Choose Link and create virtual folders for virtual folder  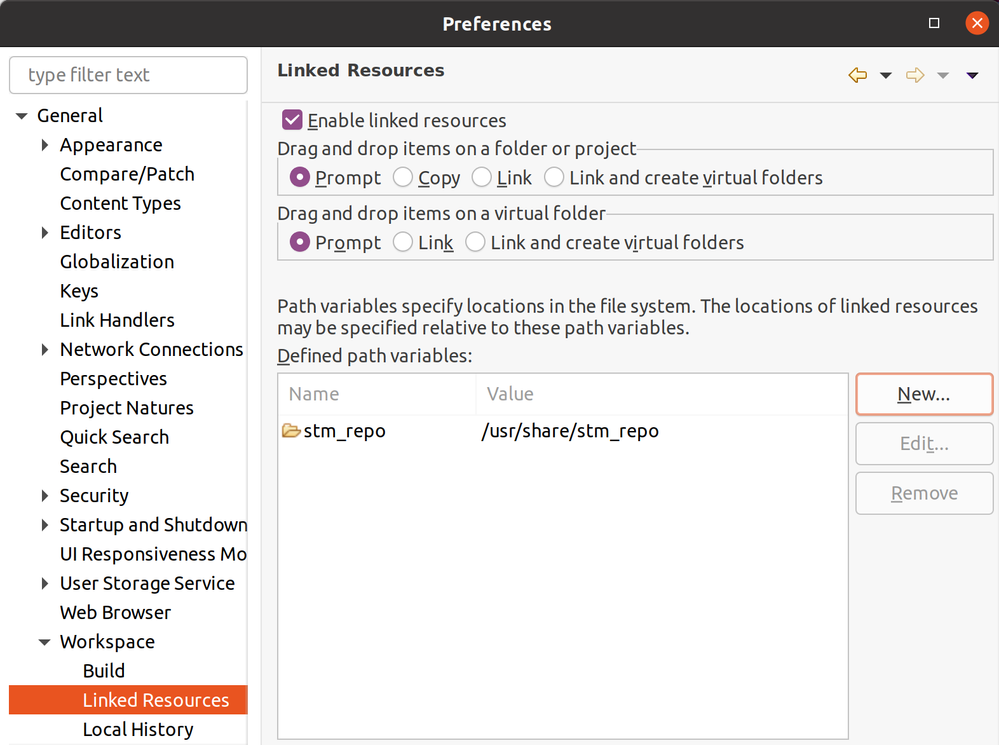click(x=475, y=242)
